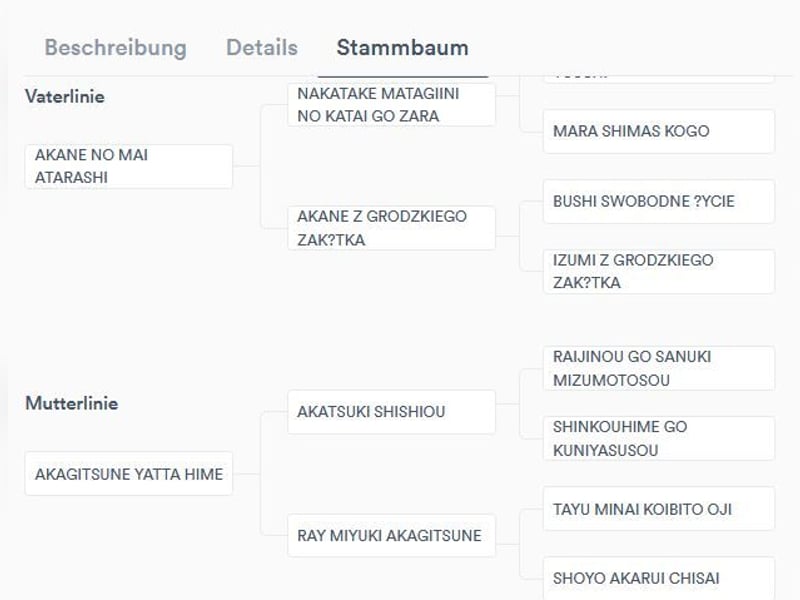Viewport: 800px width, 600px height.
Task: Click the AKATSUKI SHISHIOU ancestor box
Action: pos(391,411)
